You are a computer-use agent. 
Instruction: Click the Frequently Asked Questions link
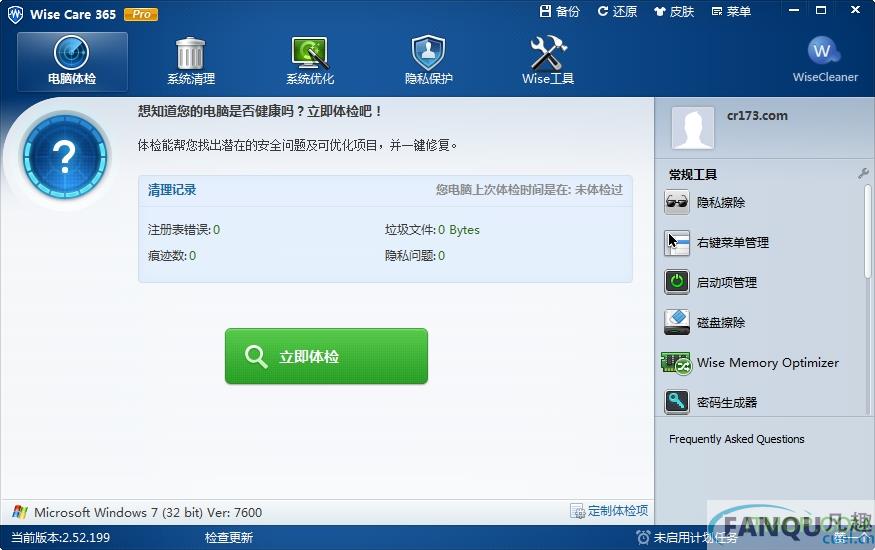point(737,439)
